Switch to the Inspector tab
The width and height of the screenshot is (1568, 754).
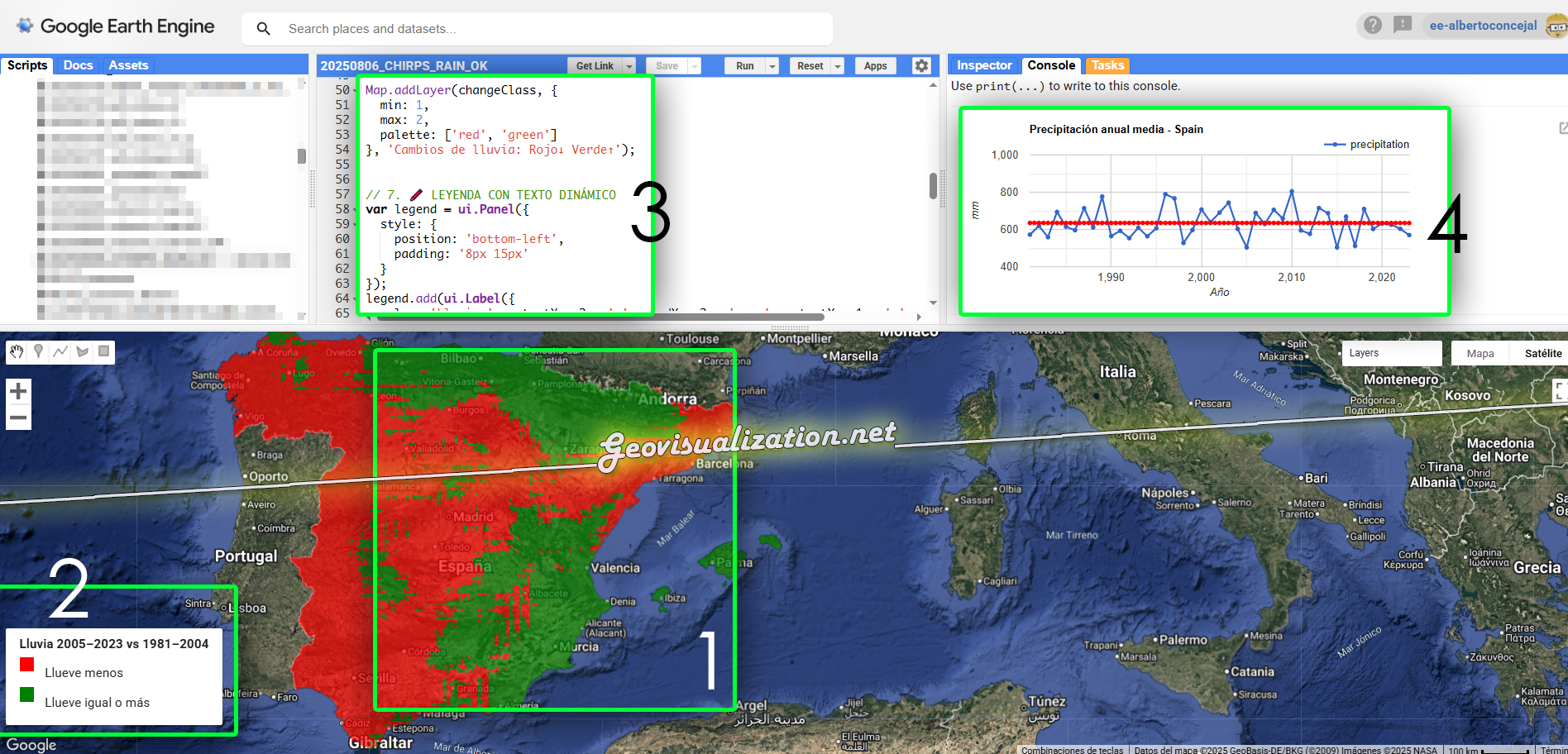(984, 65)
